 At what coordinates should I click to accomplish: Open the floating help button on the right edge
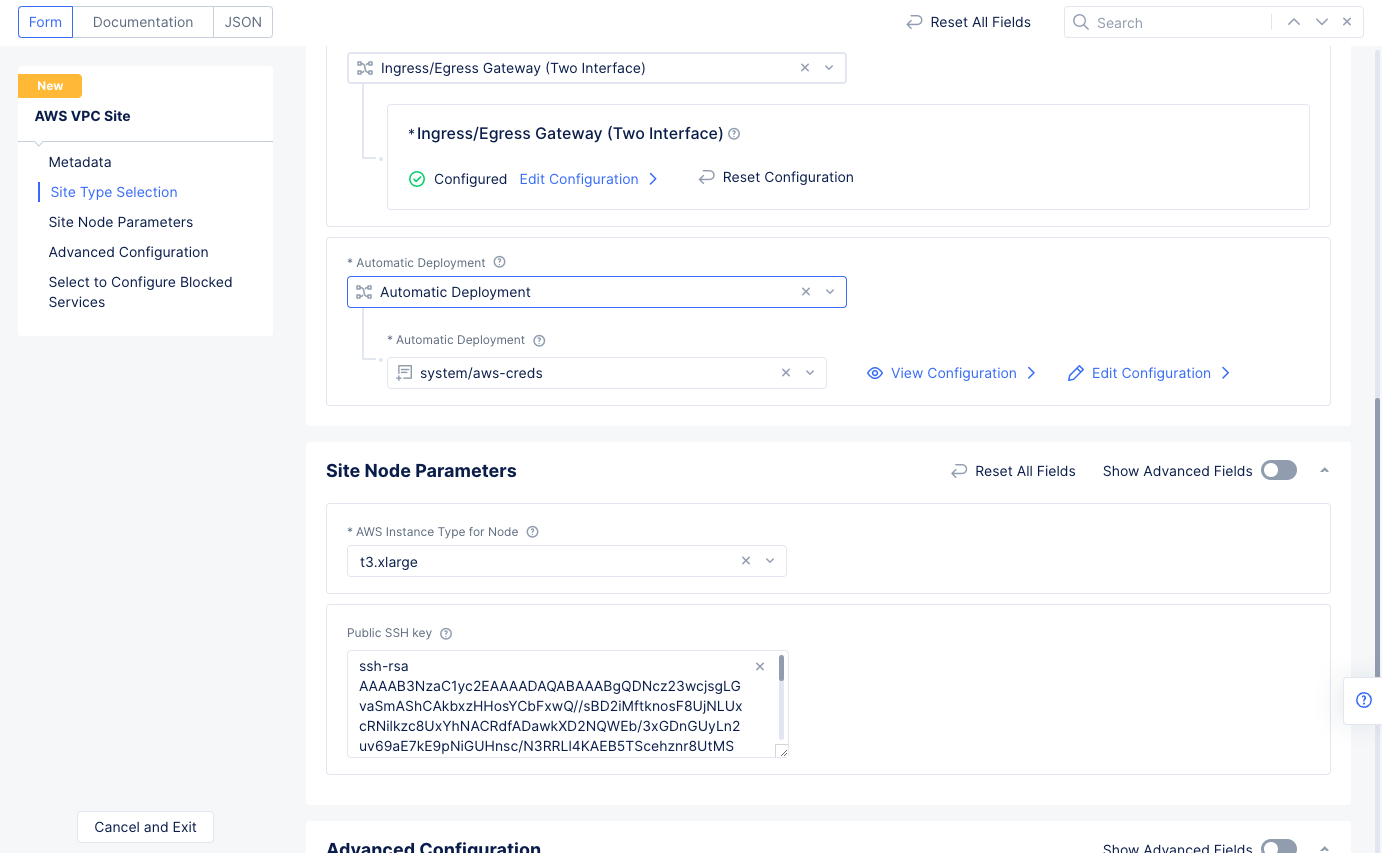pyautogui.click(x=1363, y=700)
